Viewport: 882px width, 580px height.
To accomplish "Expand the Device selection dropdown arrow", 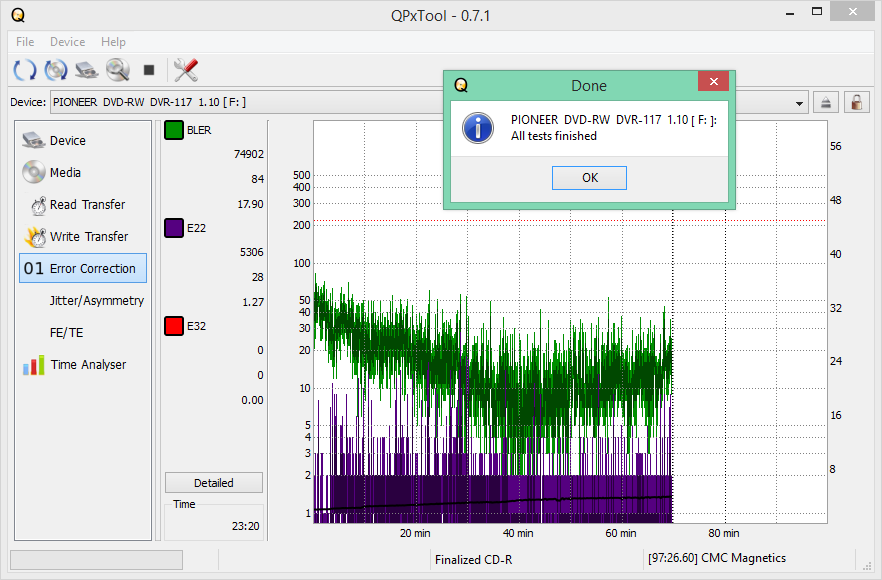I will pos(799,104).
